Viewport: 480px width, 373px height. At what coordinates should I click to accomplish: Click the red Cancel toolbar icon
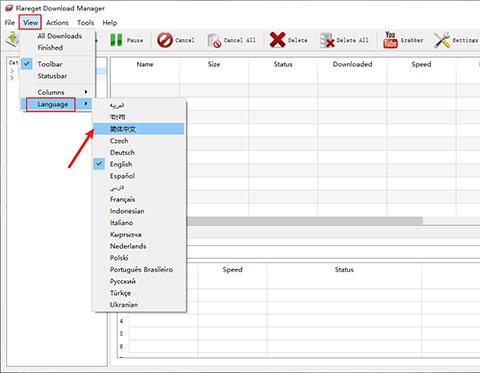click(165, 40)
